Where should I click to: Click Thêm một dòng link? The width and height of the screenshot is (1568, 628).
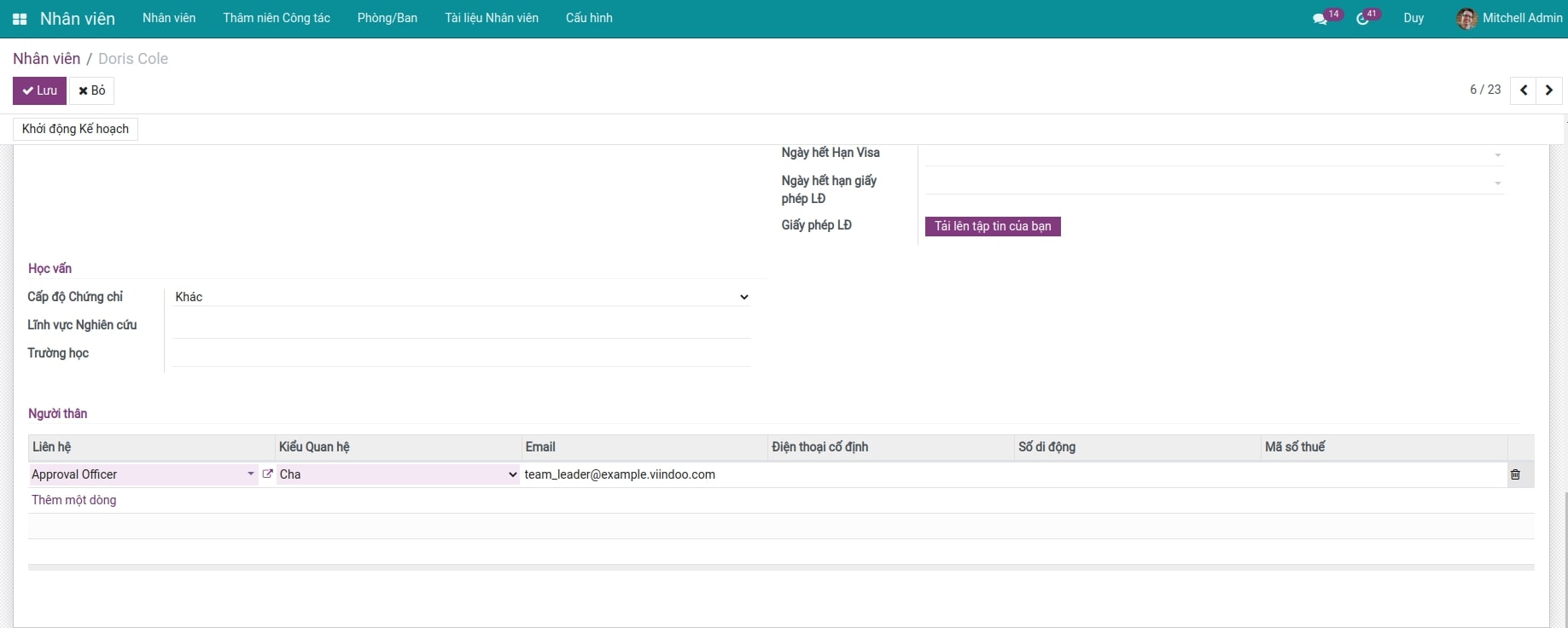74,500
